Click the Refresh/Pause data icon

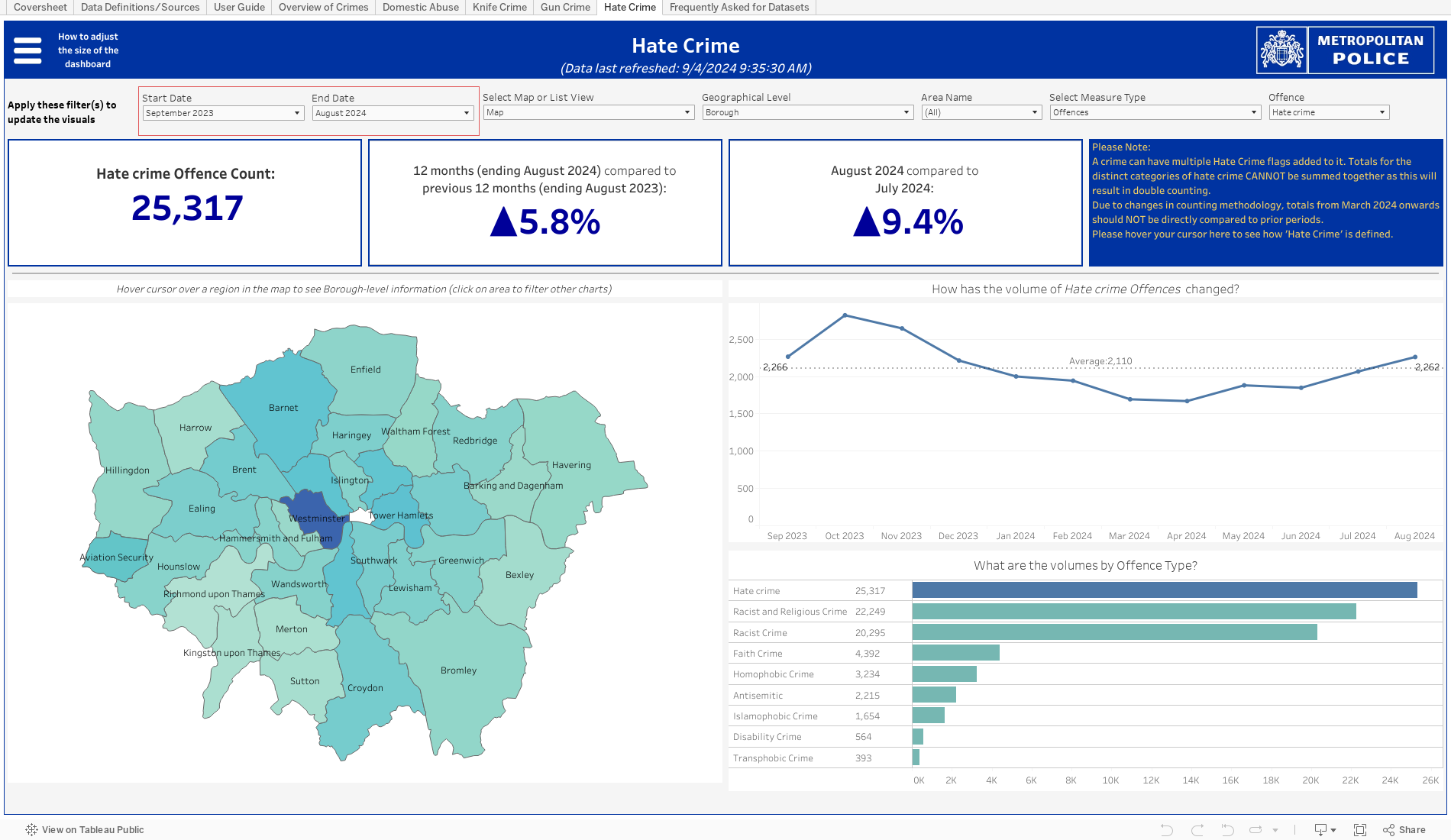pyautogui.click(x=1255, y=829)
